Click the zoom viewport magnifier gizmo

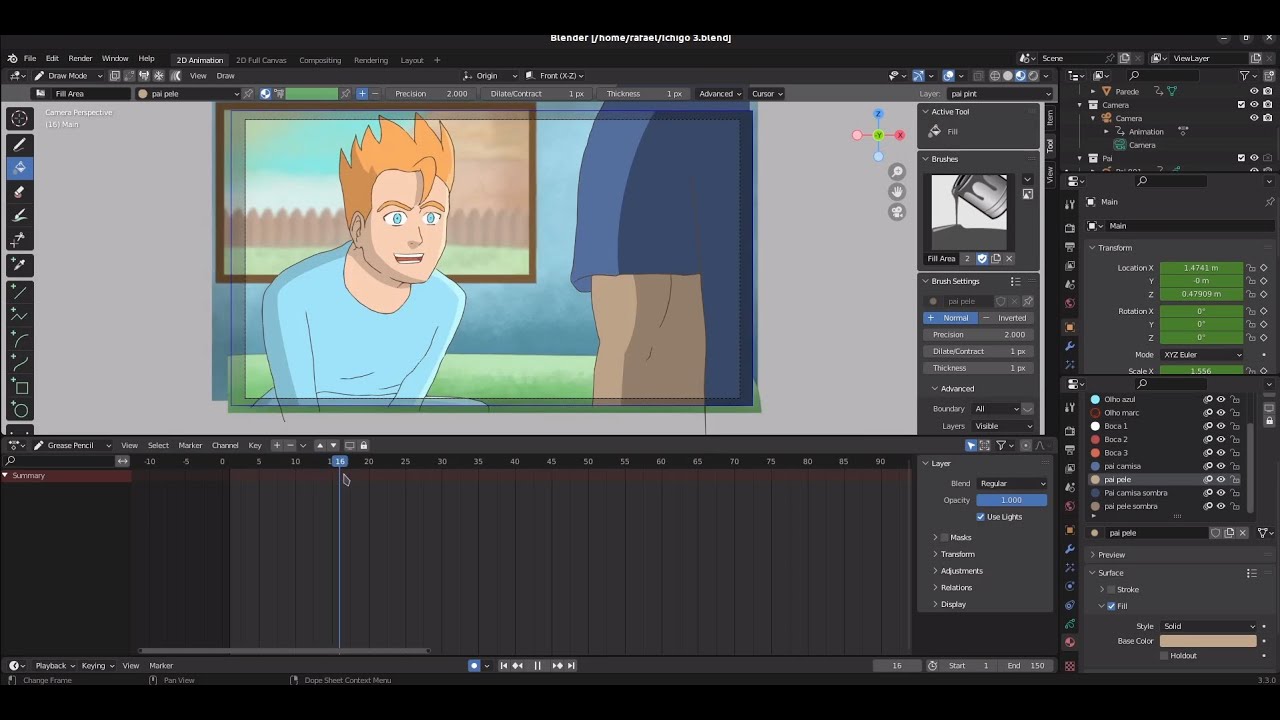(x=897, y=172)
